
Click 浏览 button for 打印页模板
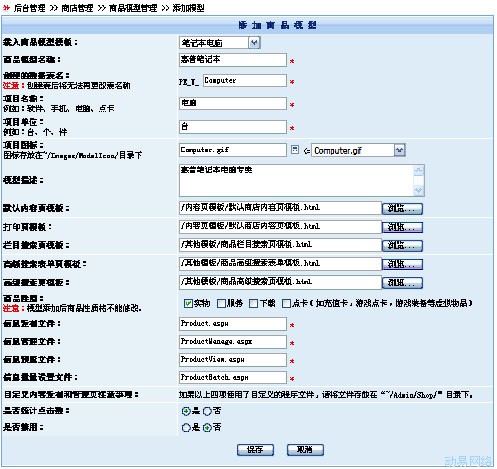pos(402,227)
